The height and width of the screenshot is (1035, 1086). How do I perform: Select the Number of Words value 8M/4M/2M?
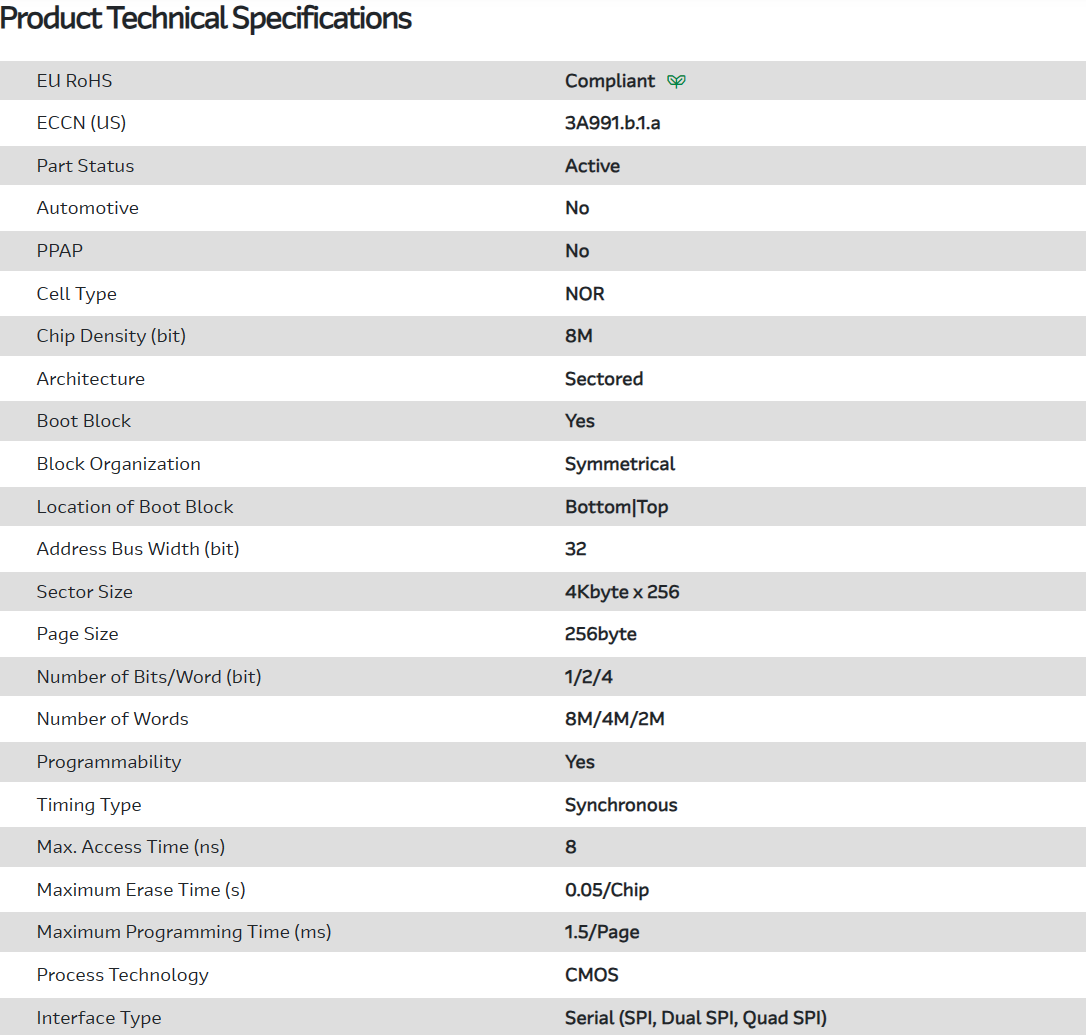point(614,719)
